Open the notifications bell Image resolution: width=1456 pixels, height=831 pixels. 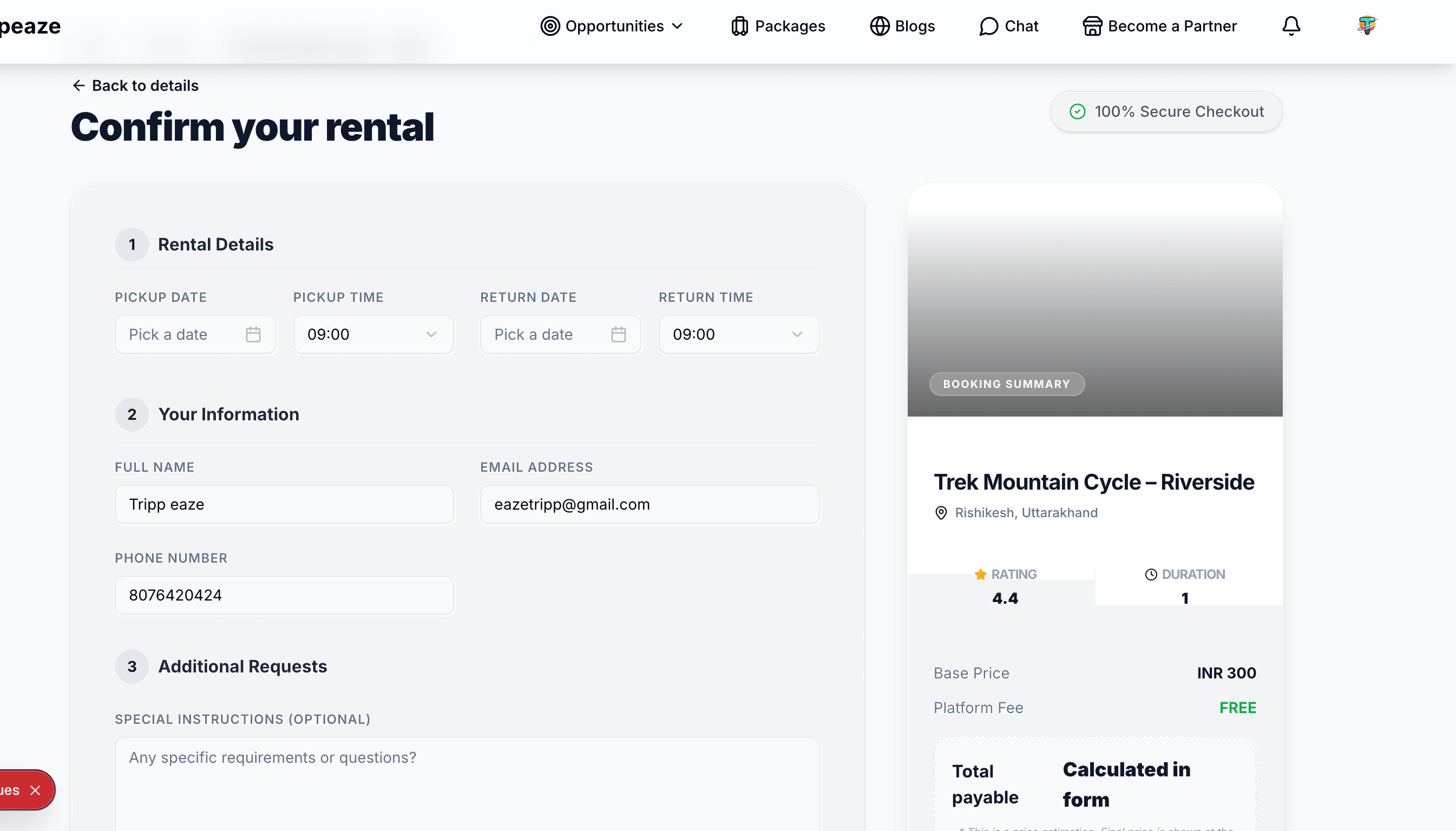pyautogui.click(x=1291, y=25)
